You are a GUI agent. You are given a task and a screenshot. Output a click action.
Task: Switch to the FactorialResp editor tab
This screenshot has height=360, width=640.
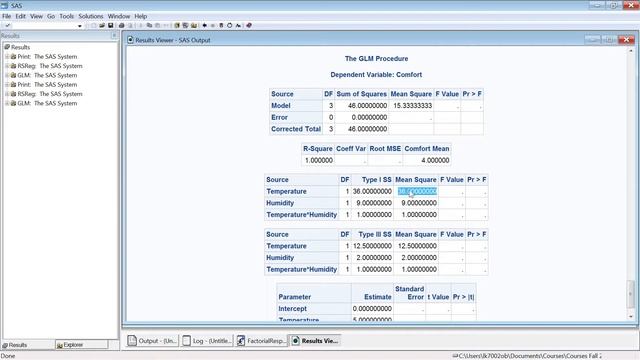click(261, 340)
